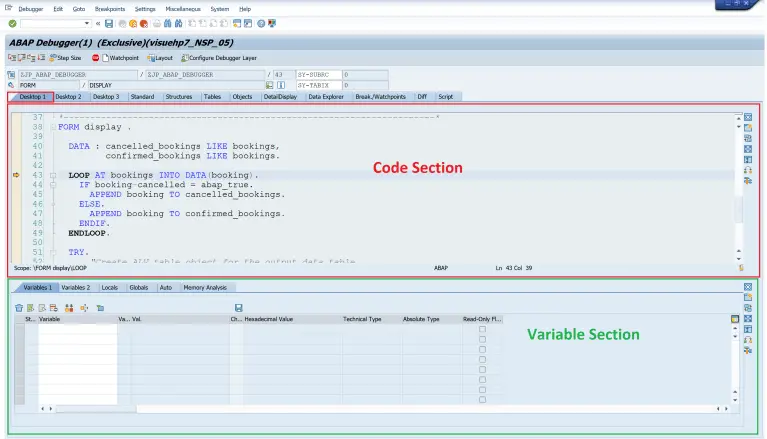Click the red Stop breakpoint icon
This screenshot has height=439, width=767.
tap(95, 58)
